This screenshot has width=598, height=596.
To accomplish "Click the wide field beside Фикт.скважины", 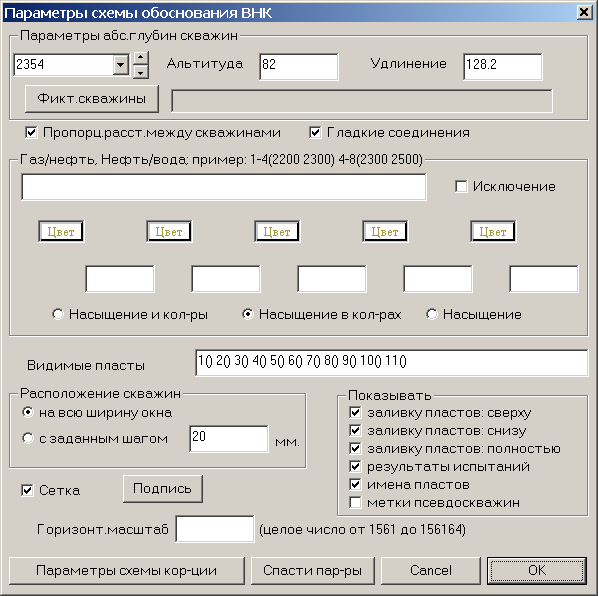I will [362, 101].
